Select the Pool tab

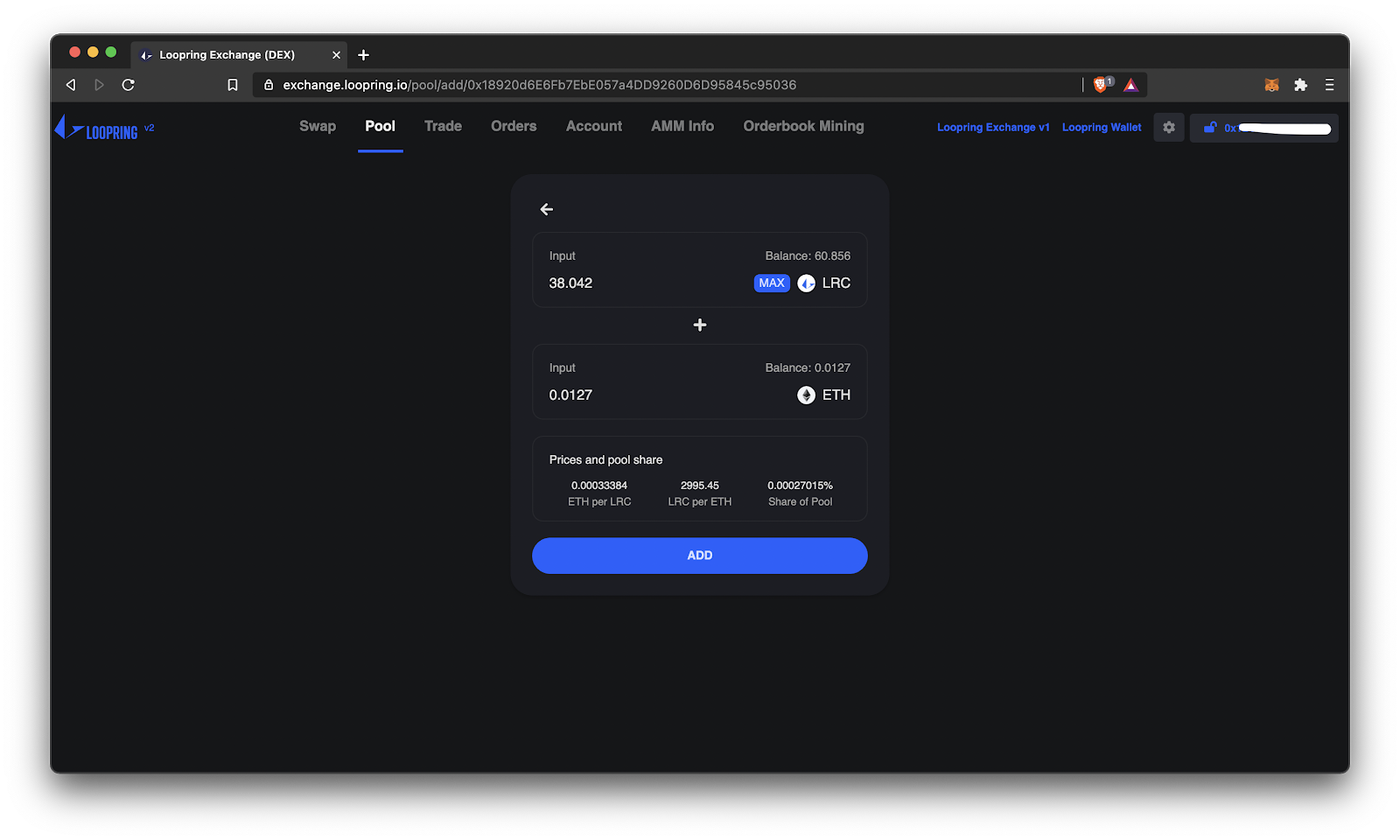click(x=381, y=126)
